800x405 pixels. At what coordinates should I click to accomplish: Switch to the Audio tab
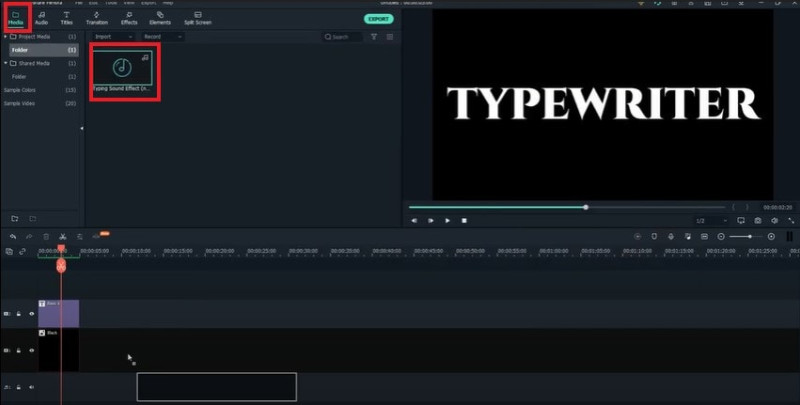(x=41, y=18)
